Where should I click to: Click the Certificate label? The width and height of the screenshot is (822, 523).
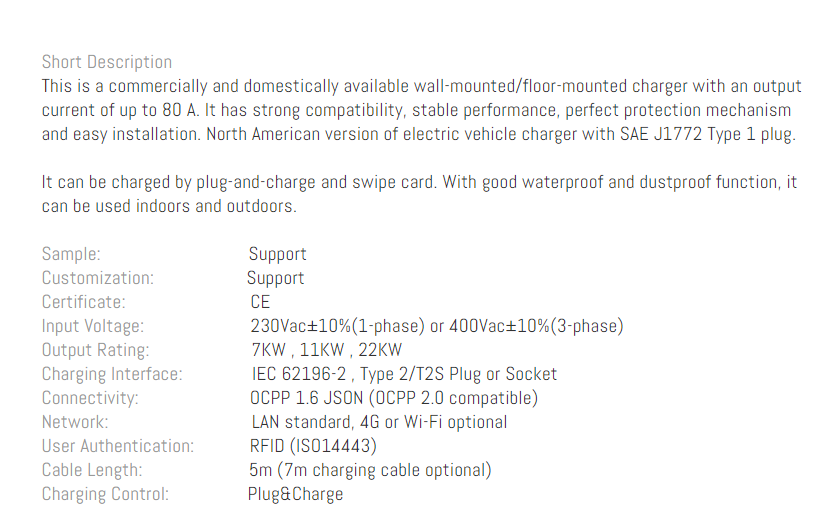pos(84,302)
